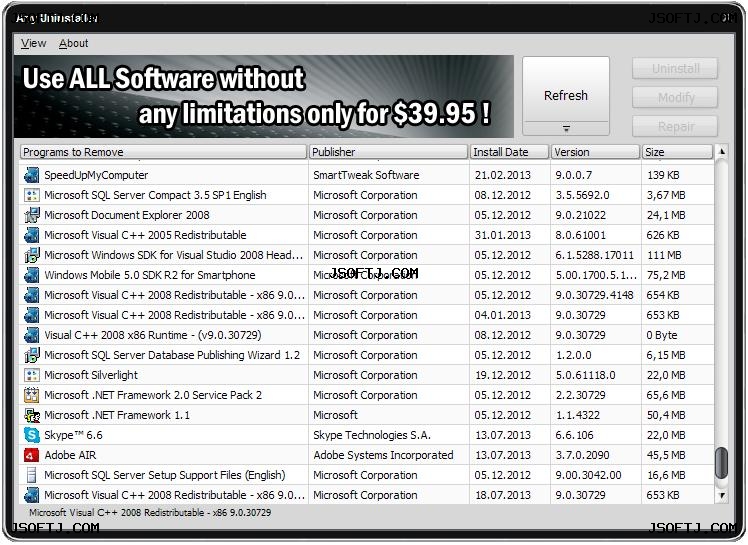The height and width of the screenshot is (545, 748).
Task: Select the SpeedUpMyComputer row
Action: pos(367,175)
